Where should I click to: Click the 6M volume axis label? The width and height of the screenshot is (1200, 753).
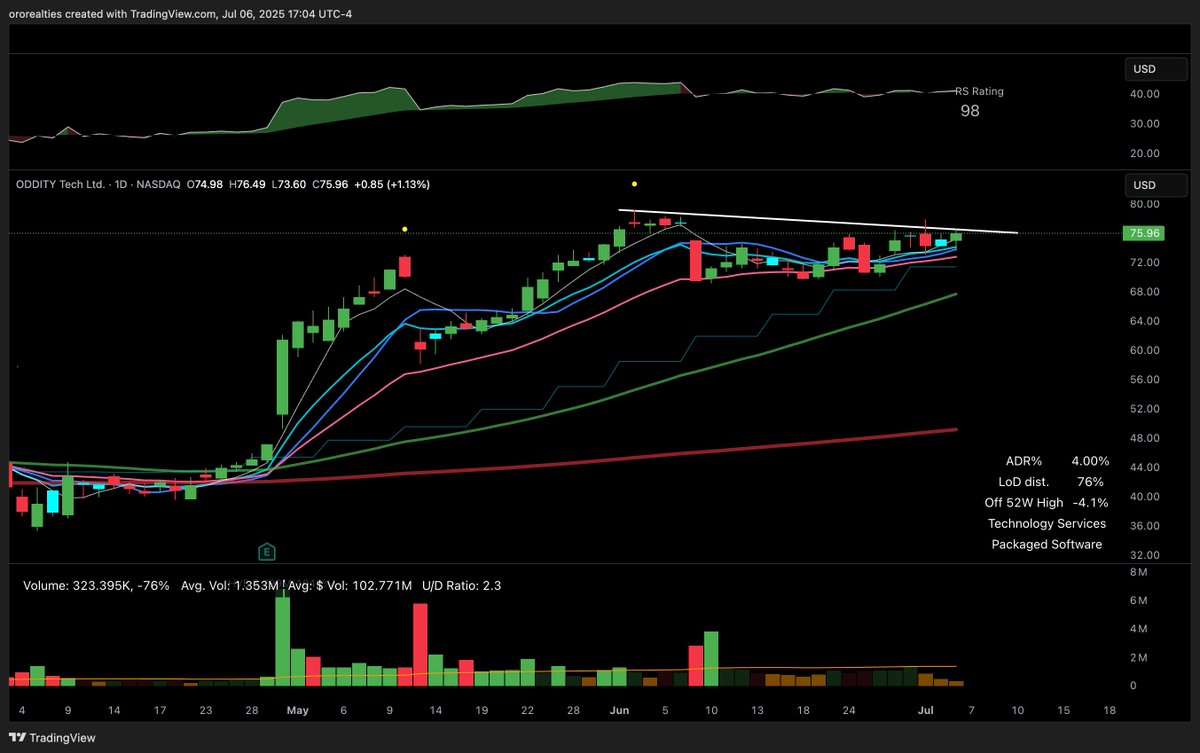[x=1137, y=600]
